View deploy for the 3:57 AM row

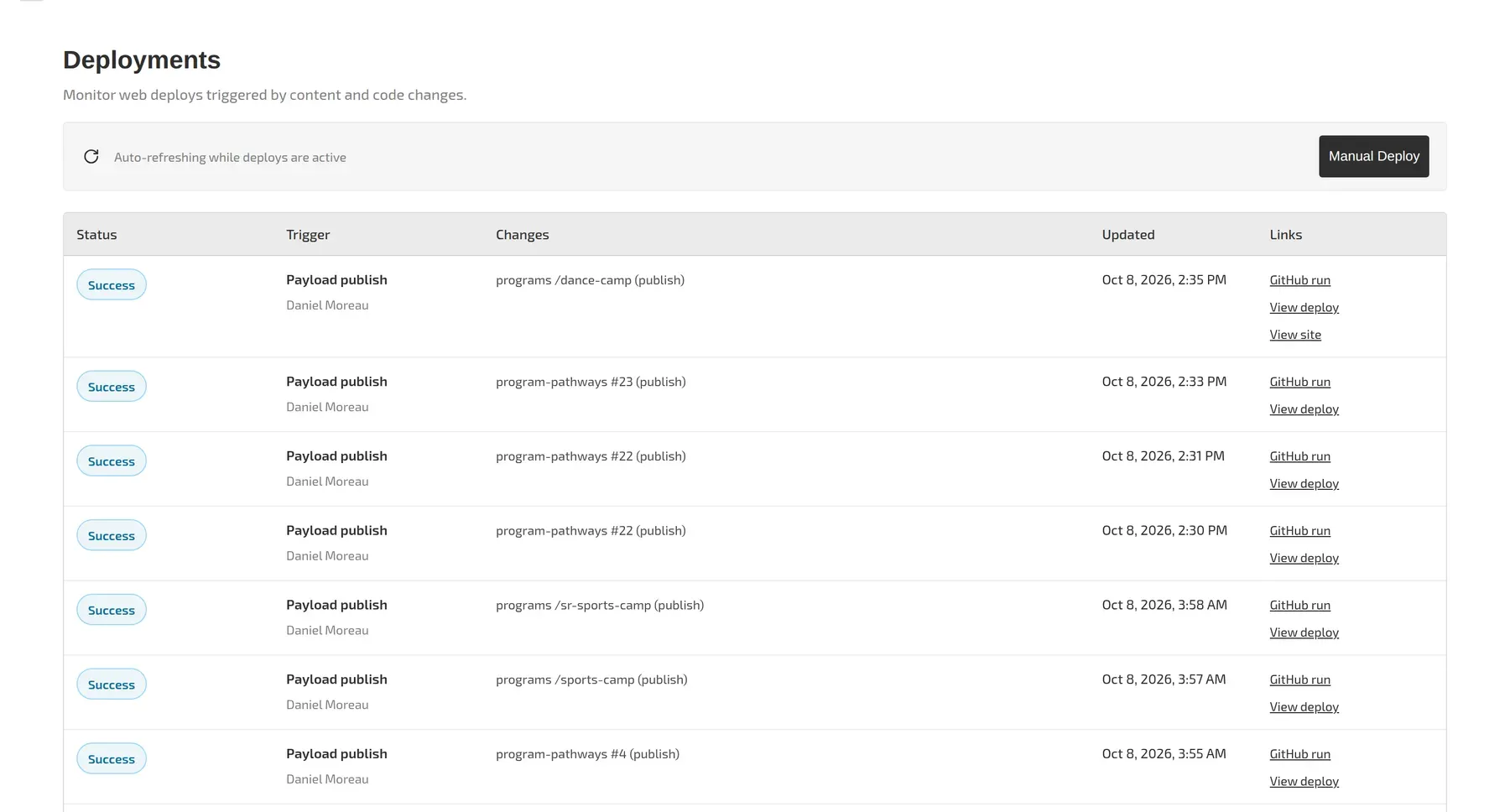pos(1304,708)
